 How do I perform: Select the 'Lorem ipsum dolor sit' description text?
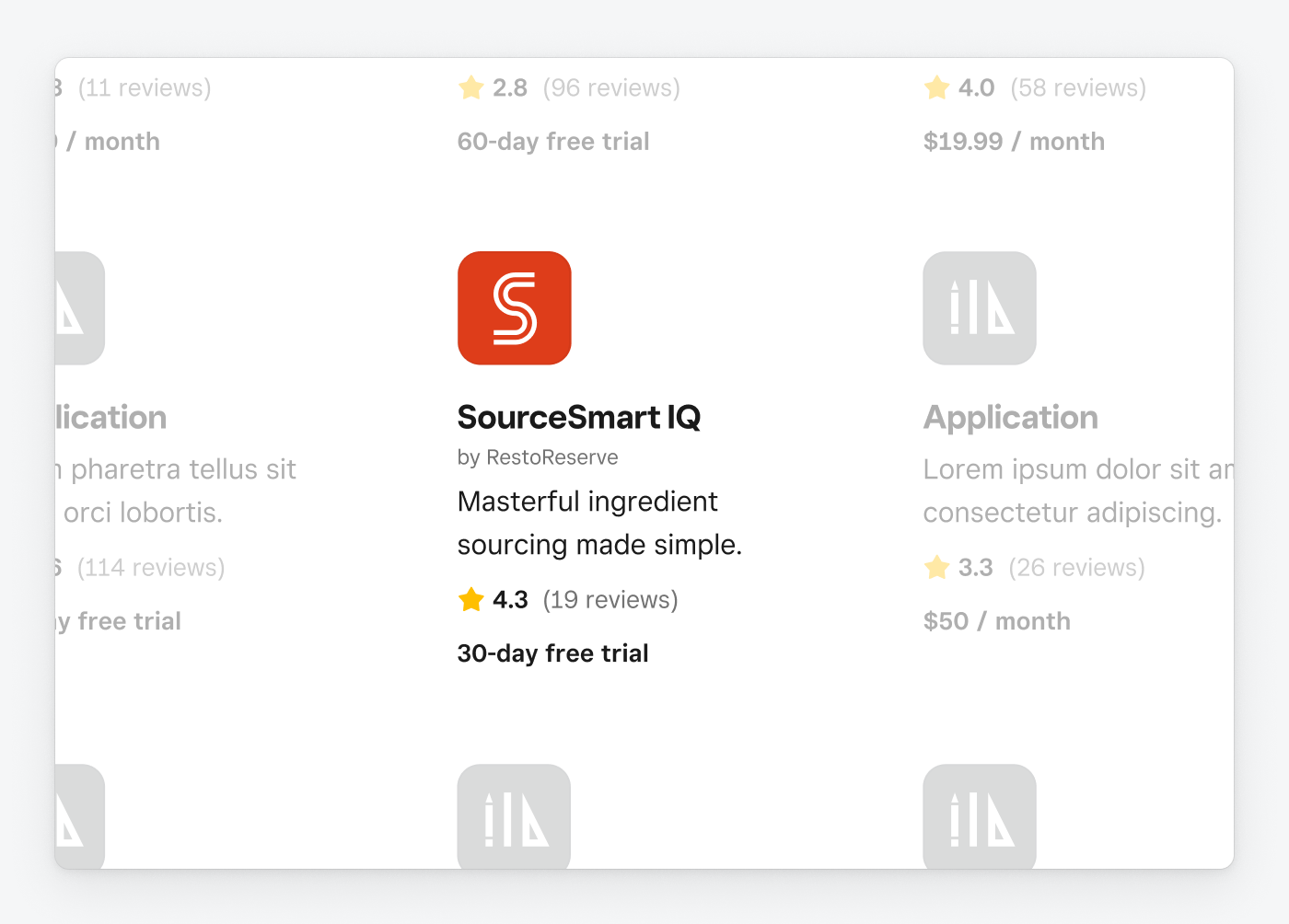(1078, 491)
